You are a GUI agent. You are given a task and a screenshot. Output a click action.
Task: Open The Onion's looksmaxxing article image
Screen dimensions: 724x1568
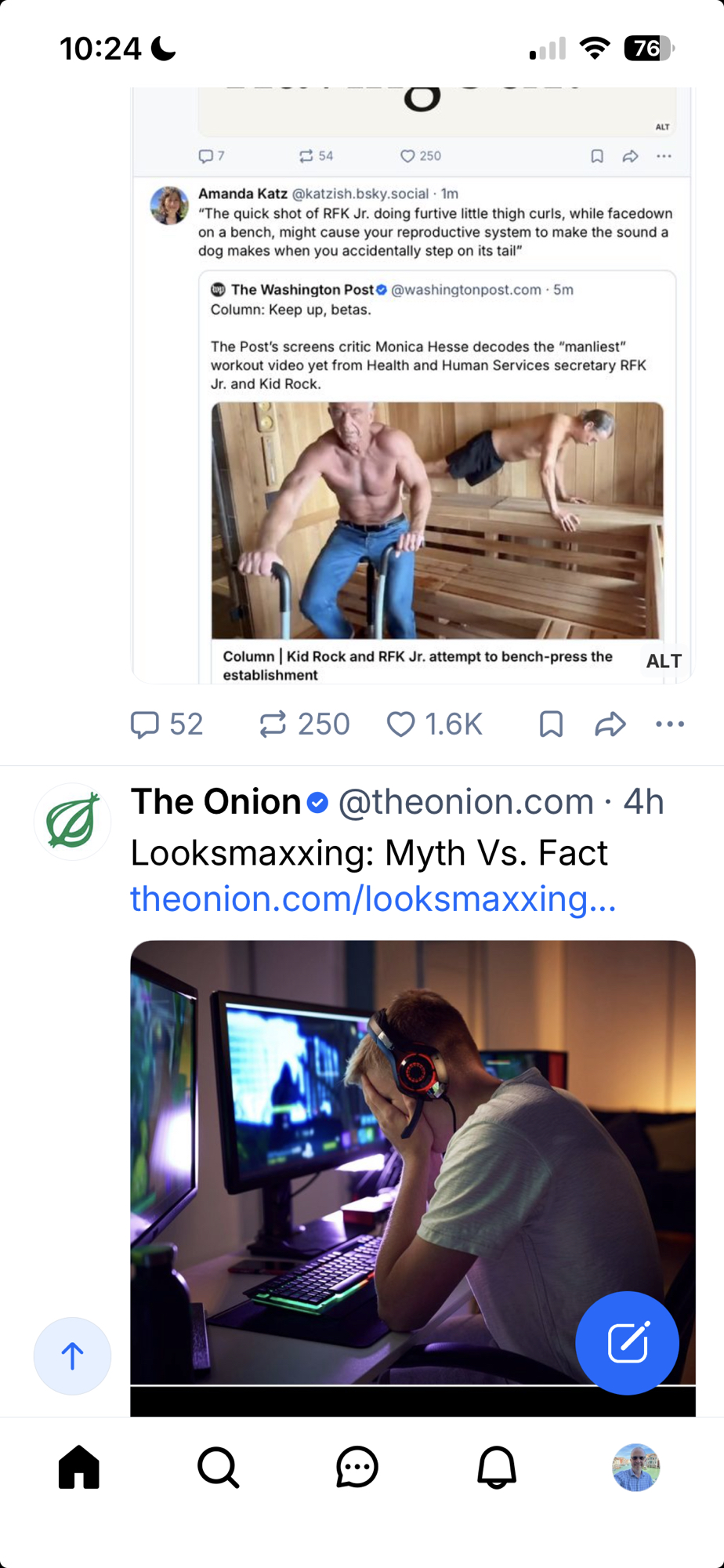tap(412, 1160)
